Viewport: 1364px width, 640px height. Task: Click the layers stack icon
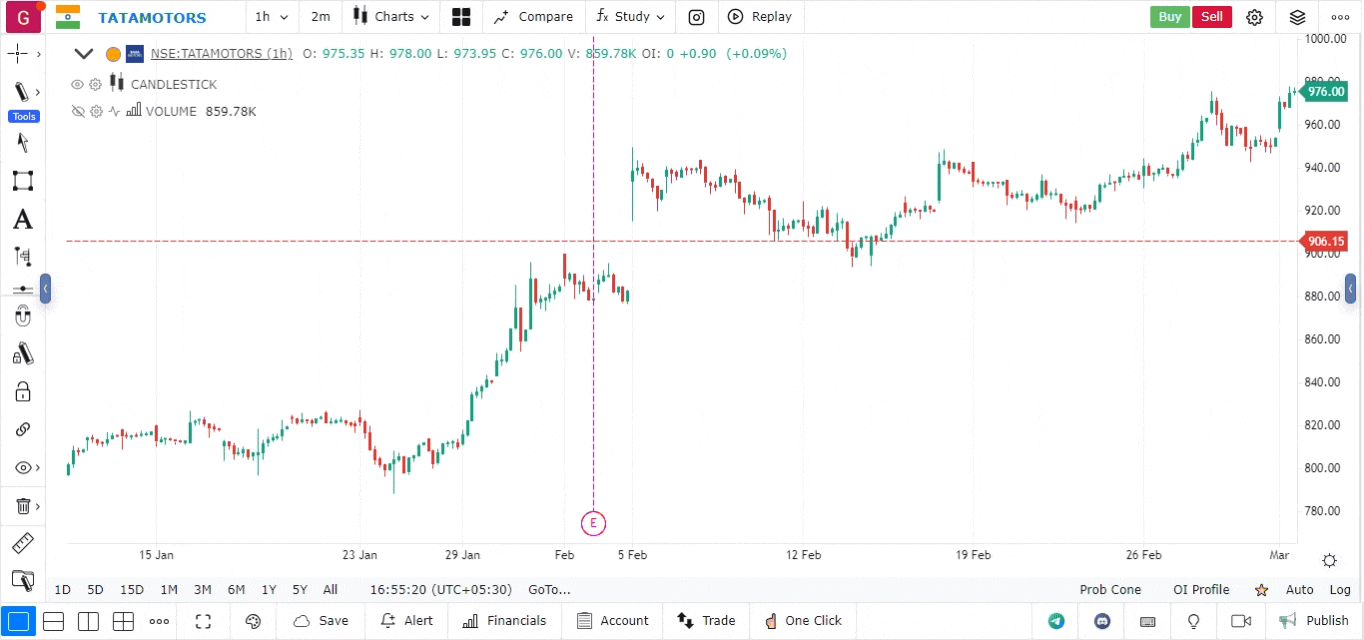[1297, 17]
